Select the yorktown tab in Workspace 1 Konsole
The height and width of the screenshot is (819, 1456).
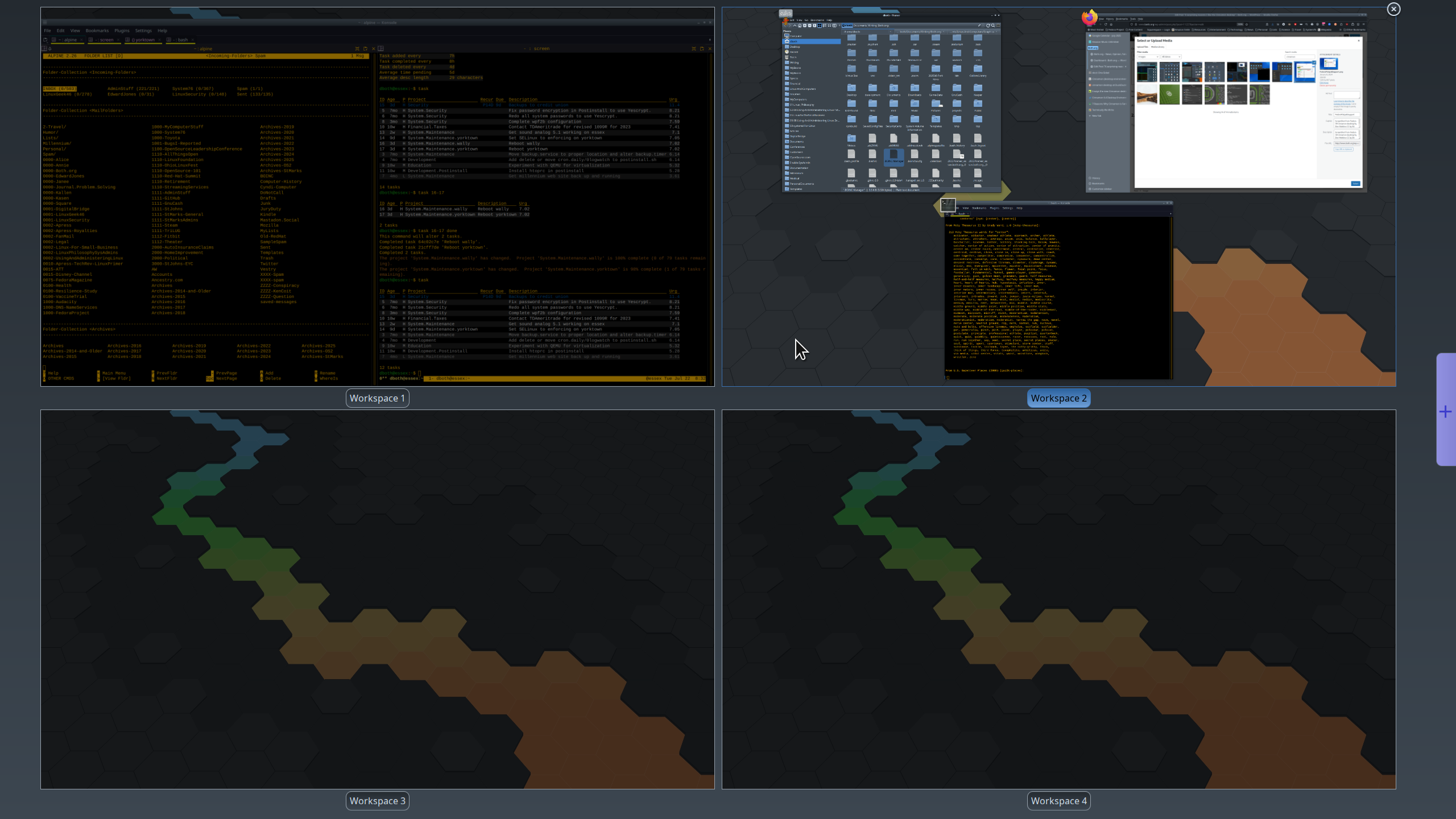point(143,40)
